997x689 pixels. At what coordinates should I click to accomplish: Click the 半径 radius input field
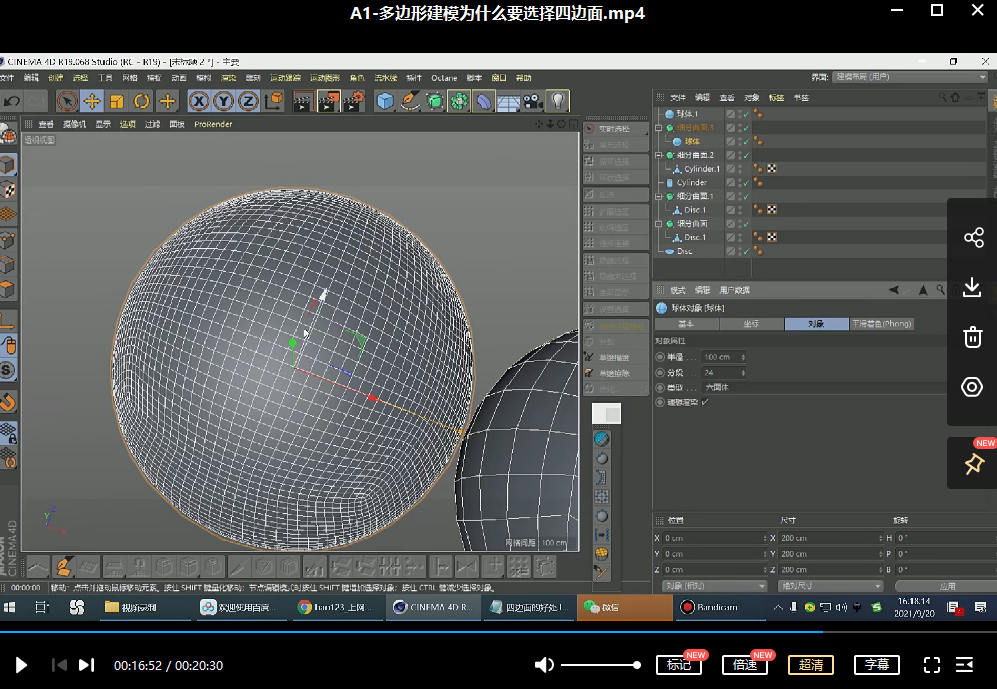click(x=718, y=357)
